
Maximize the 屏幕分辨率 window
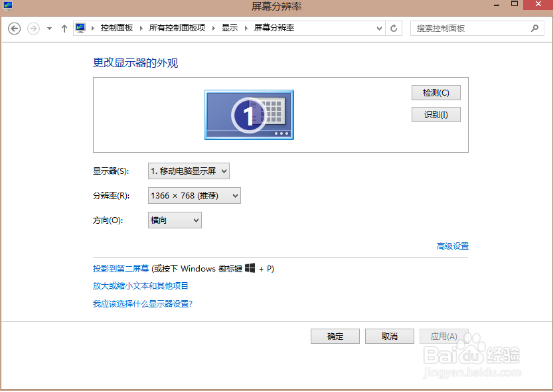click(514, 5)
